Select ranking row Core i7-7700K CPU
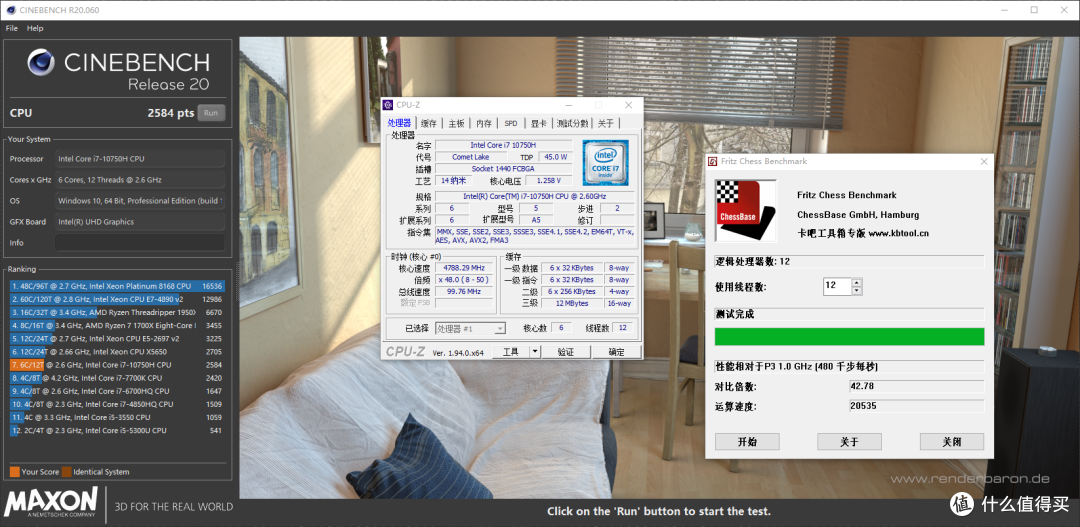The height and width of the screenshot is (527, 1080). click(x=116, y=378)
